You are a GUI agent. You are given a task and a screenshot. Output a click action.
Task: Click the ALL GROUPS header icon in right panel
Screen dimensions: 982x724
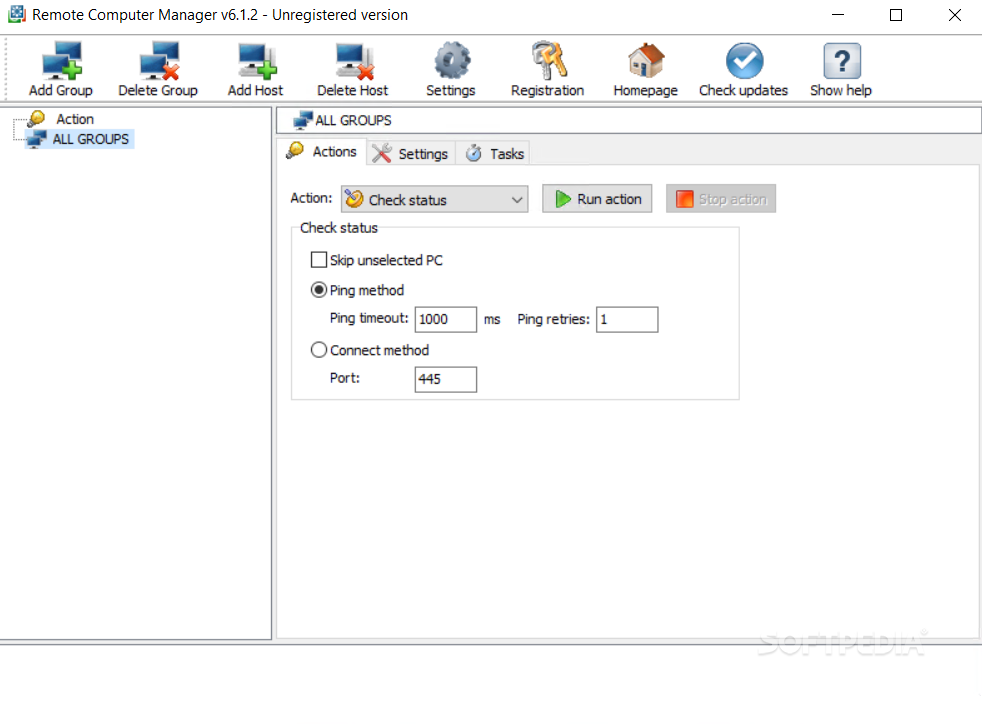pyautogui.click(x=303, y=120)
